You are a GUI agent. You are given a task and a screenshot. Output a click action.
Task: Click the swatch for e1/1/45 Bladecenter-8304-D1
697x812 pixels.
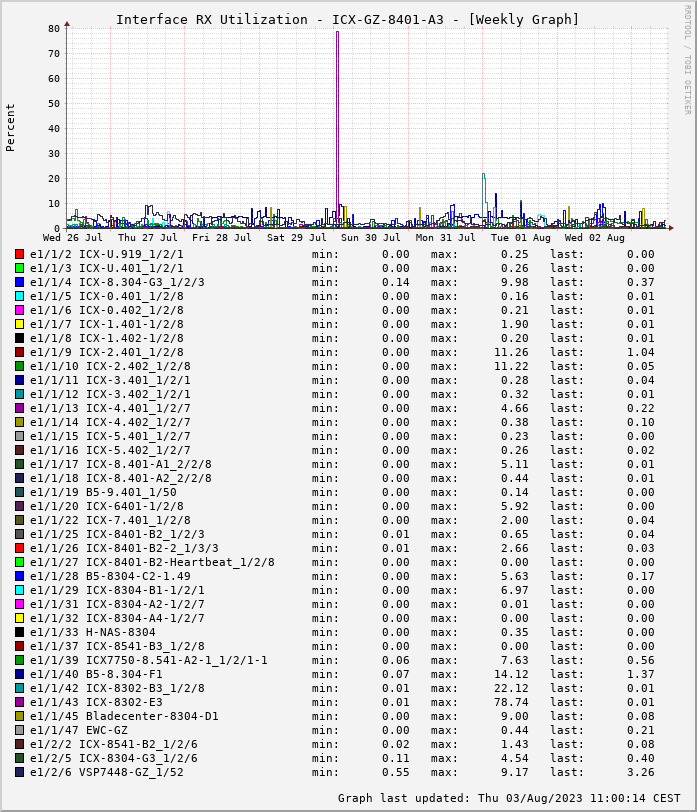[x=19, y=716]
